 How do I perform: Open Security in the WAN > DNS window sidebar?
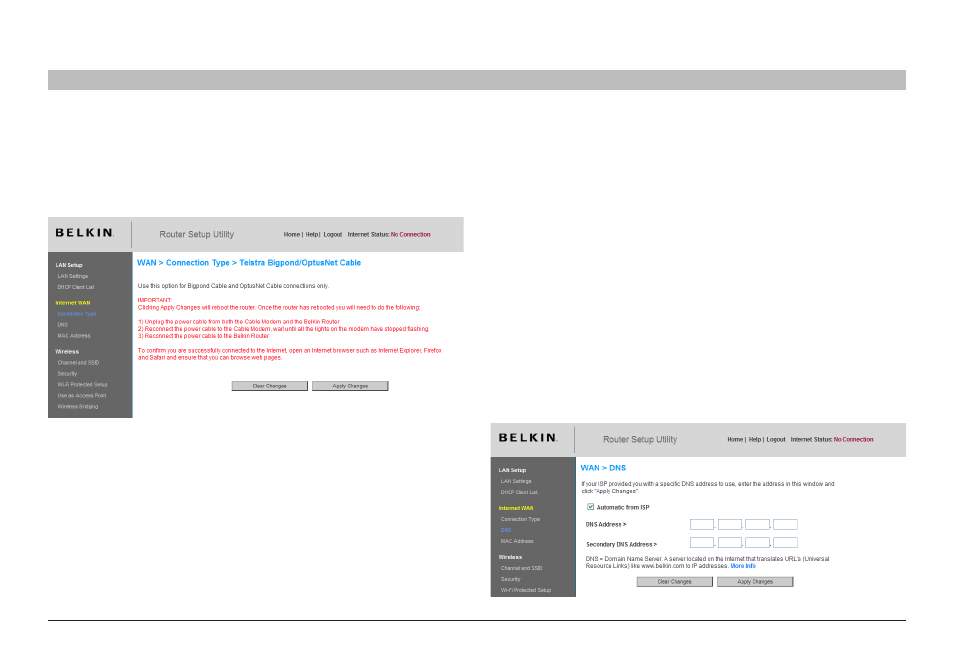click(510, 579)
